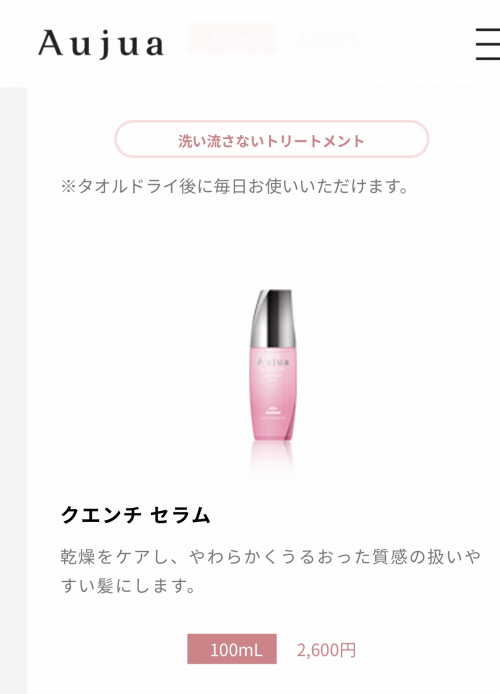Click the bottle reflection below the product
Screen dimensions: 500x694
pos(272,460)
